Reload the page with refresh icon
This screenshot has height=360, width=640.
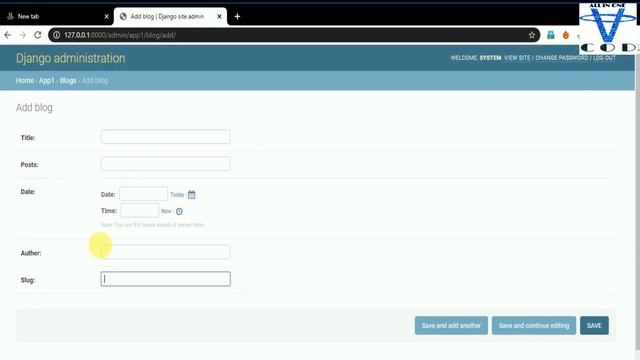(38, 35)
